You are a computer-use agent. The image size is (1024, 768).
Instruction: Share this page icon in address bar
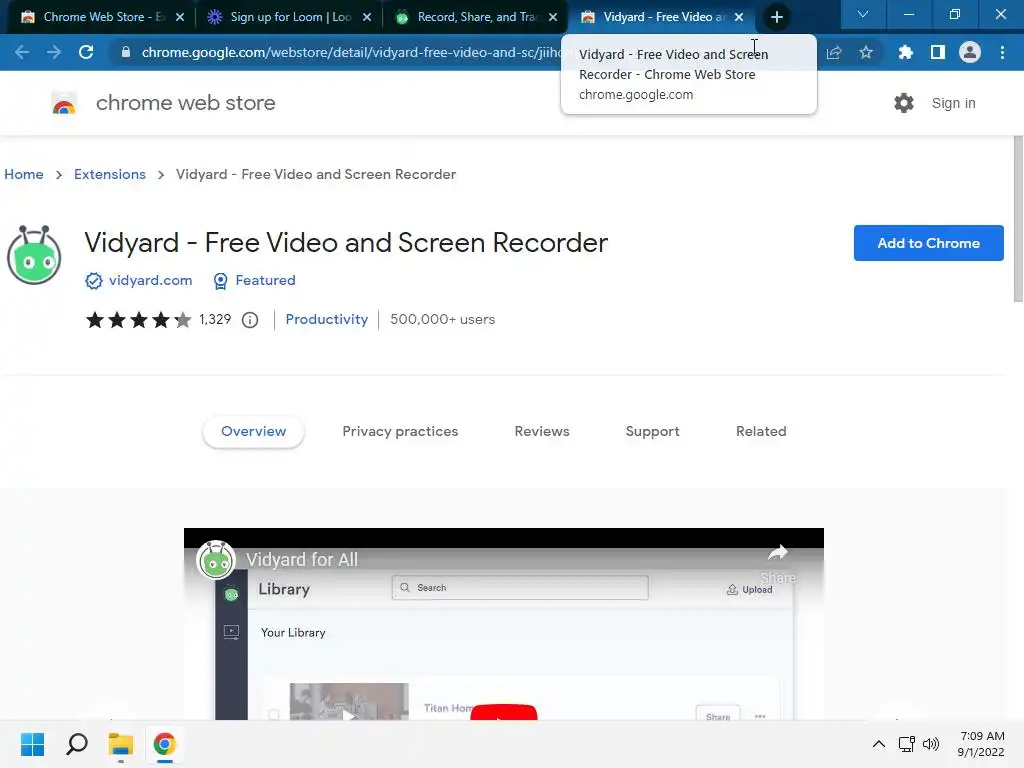(834, 52)
